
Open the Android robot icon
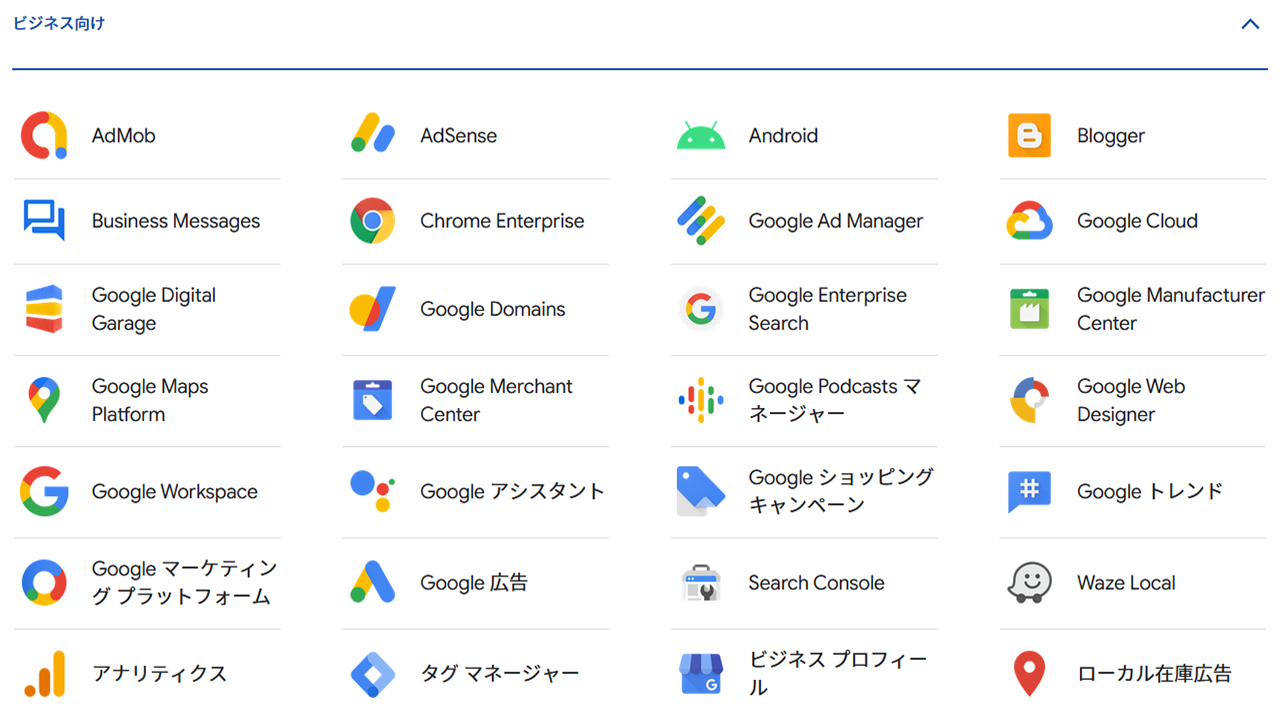(x=700, y=136)
